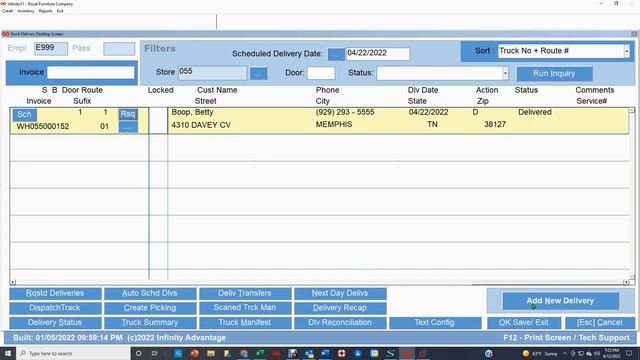Open Text Config
The image size is (640, 360).
[435, 322]
